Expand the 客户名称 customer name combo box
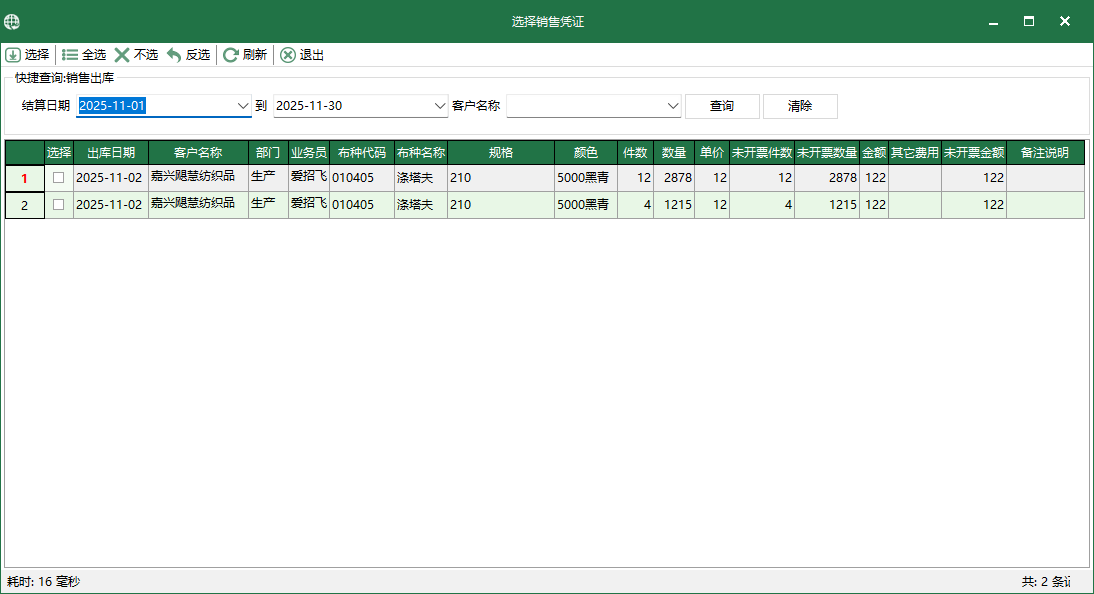This screenshot has width=1094, height=594. (672, 105)
